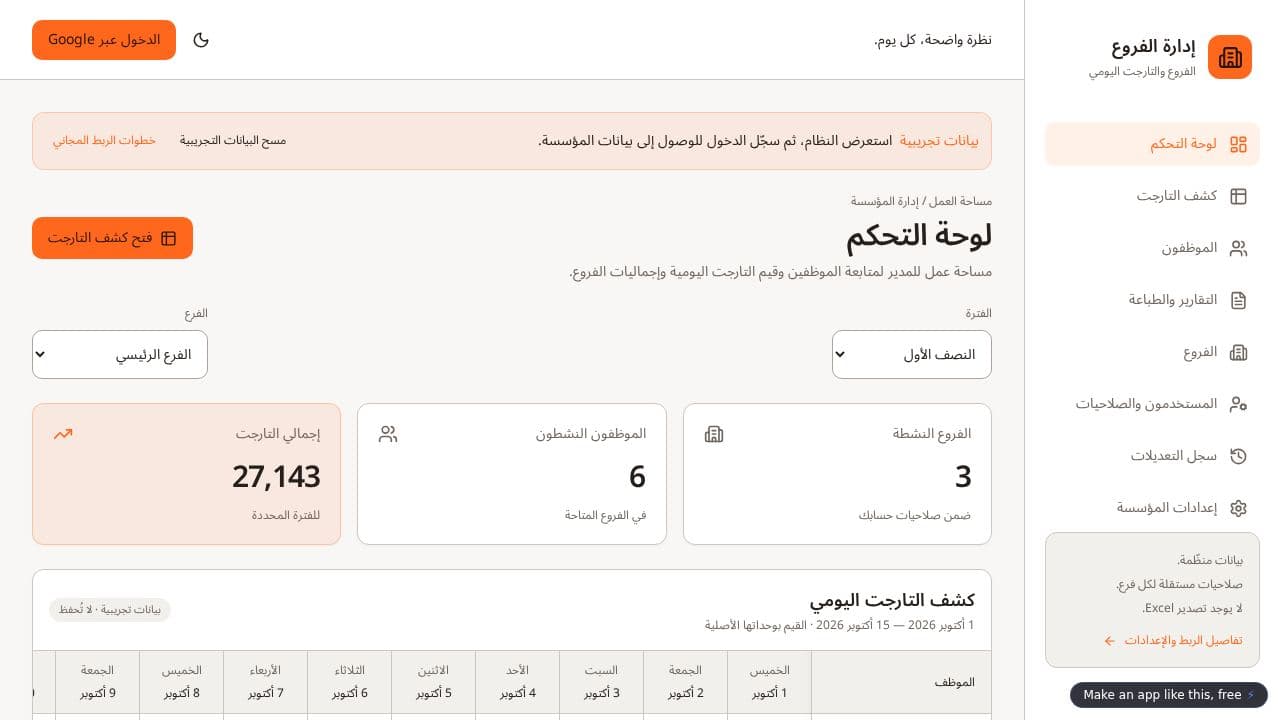Click Make an app like this, free badge
The height and width of the screenshot is (720, 1280).
click(1169, 695)
